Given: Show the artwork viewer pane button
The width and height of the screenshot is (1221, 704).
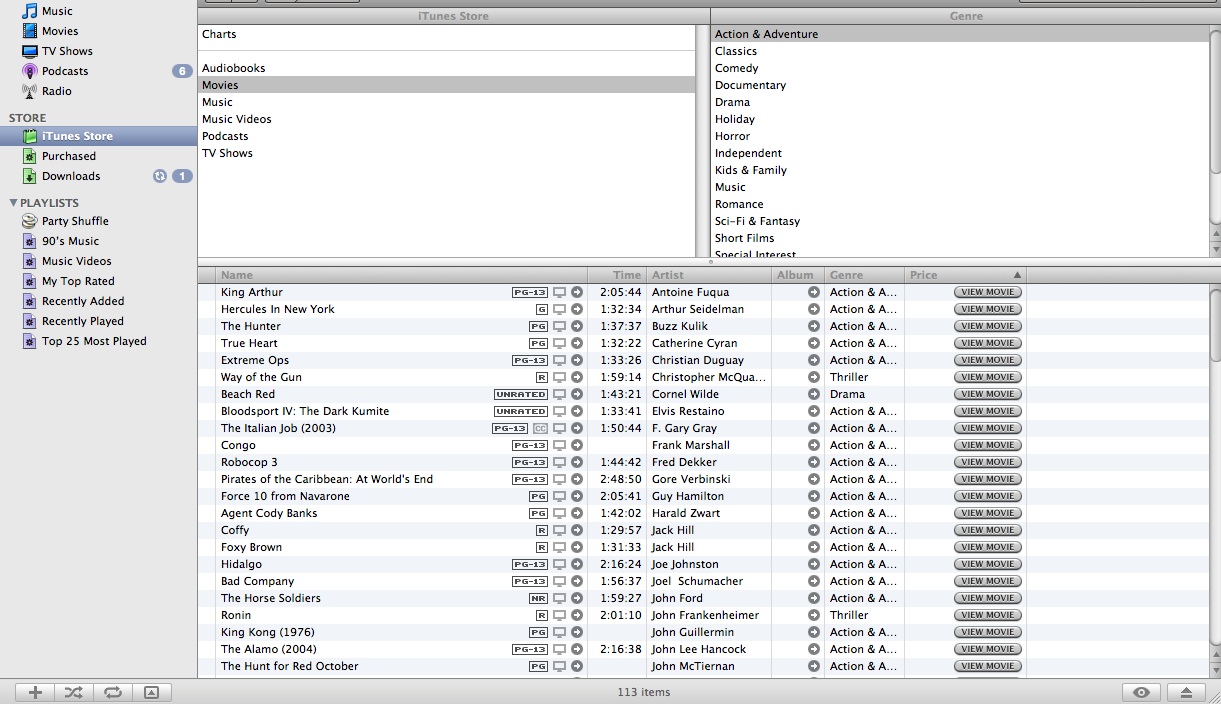Looking at the screenshot, I should [x=151, y=692].
